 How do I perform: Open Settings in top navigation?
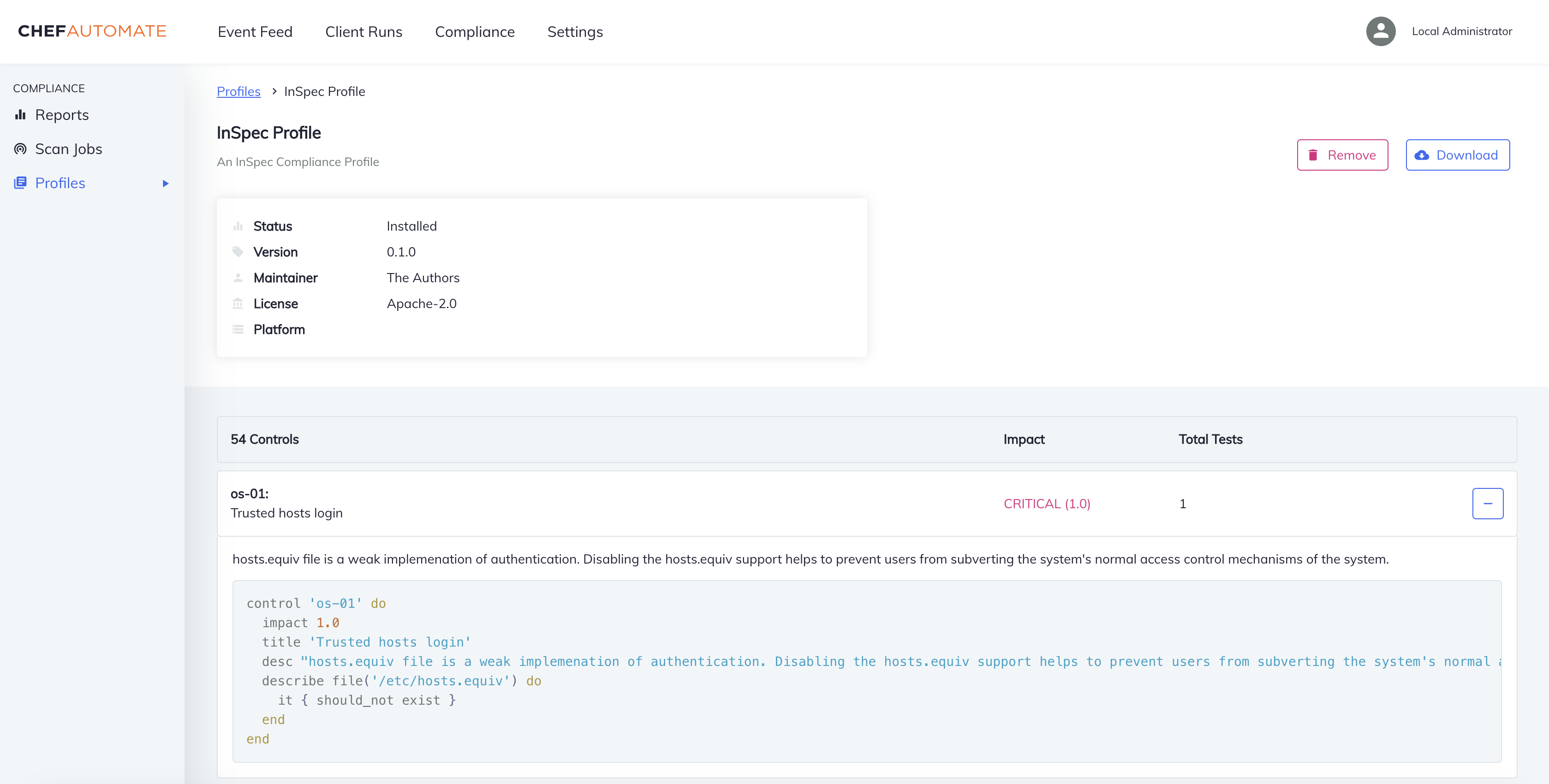(x=574, y=32)
